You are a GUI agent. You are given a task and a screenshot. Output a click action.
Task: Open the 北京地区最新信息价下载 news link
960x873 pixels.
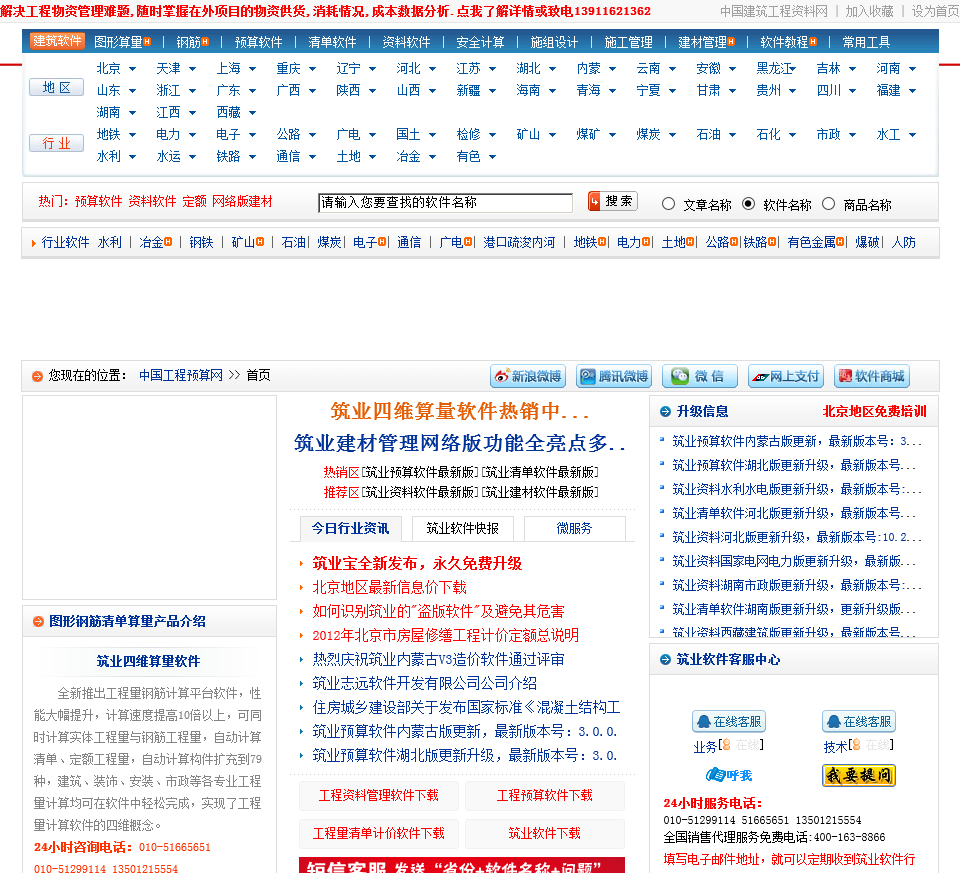tap(389, 588)
